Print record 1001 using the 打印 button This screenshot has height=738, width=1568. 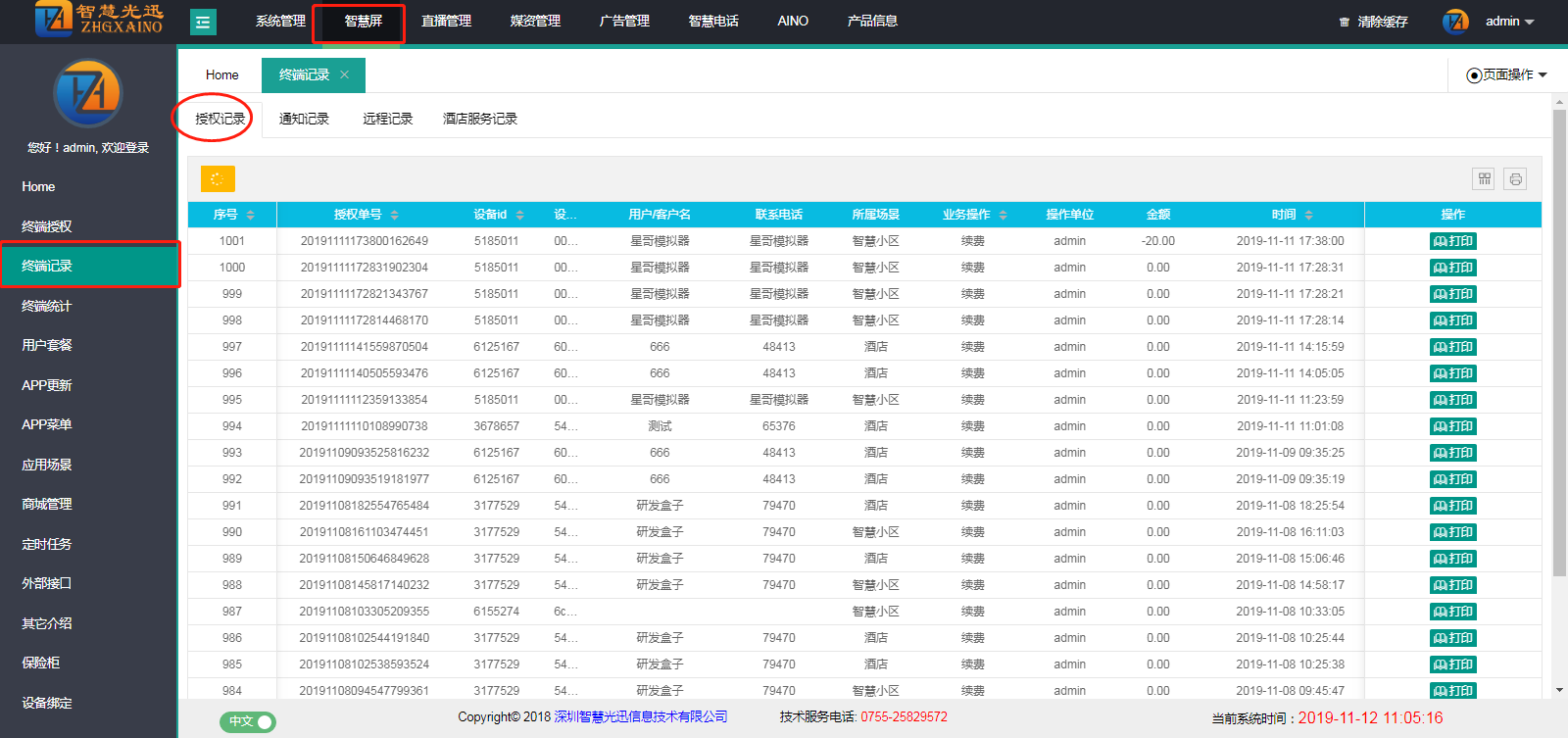tap(1452, 241)
